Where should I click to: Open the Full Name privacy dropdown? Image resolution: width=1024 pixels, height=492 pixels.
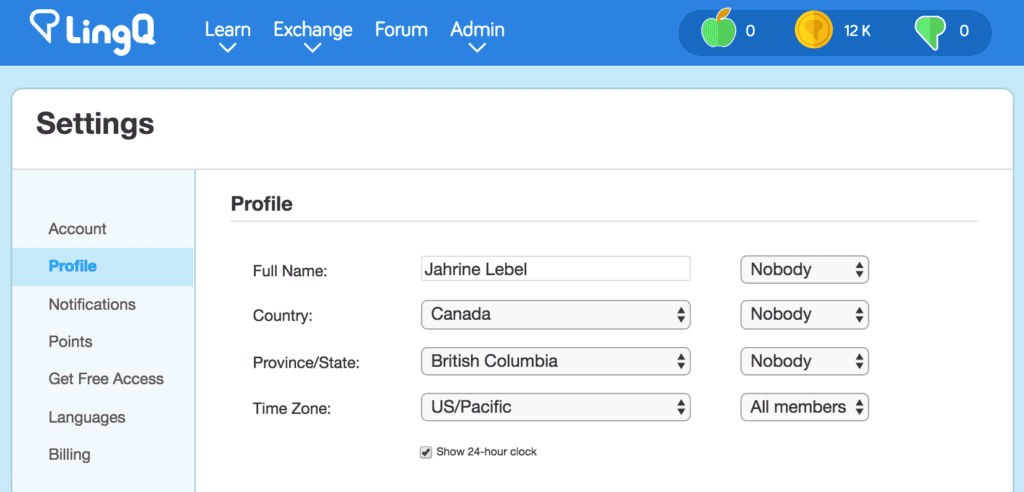click(804, 269)
